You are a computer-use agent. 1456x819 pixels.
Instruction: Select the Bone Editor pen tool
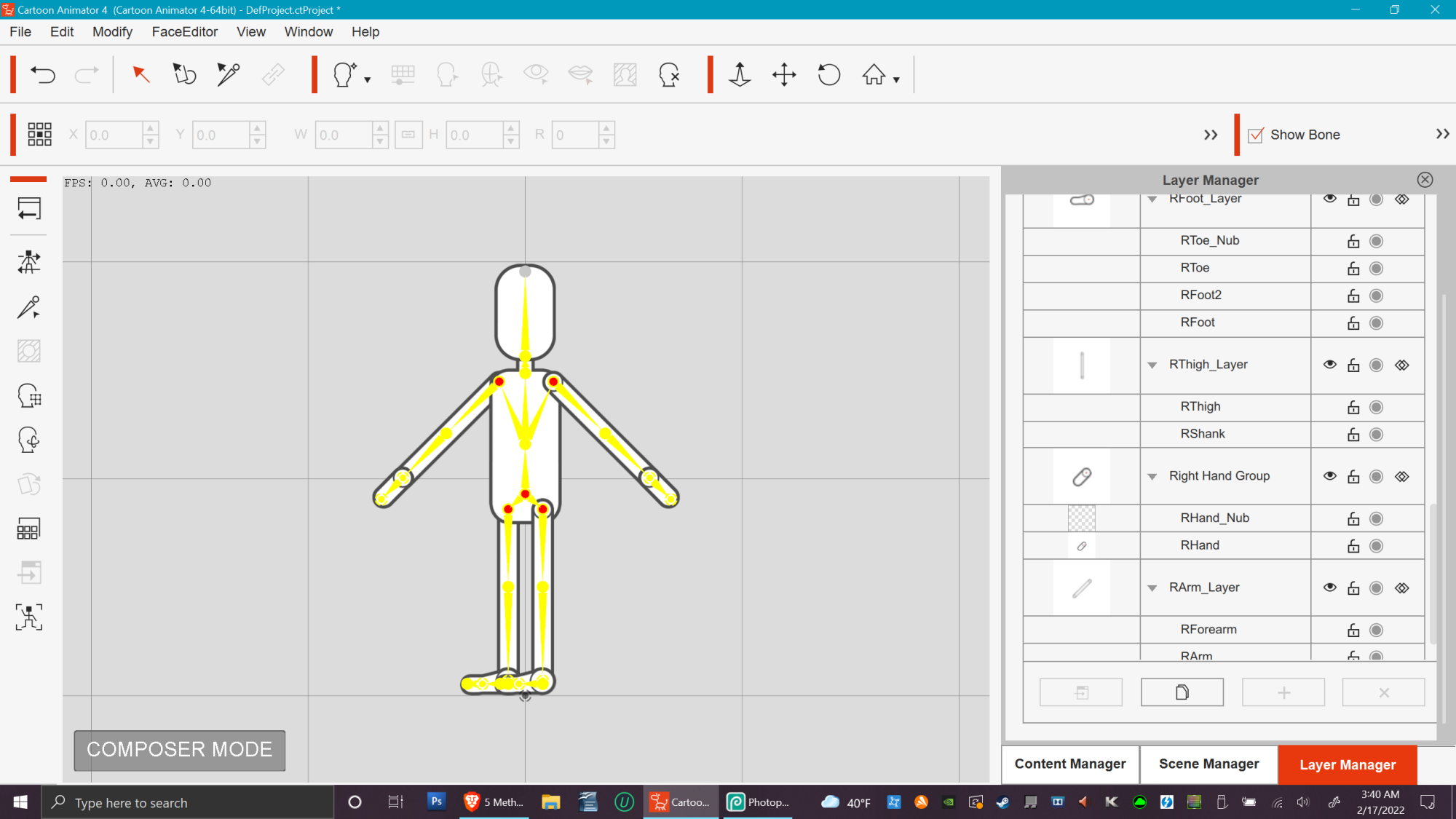click(x=228, y=74)
